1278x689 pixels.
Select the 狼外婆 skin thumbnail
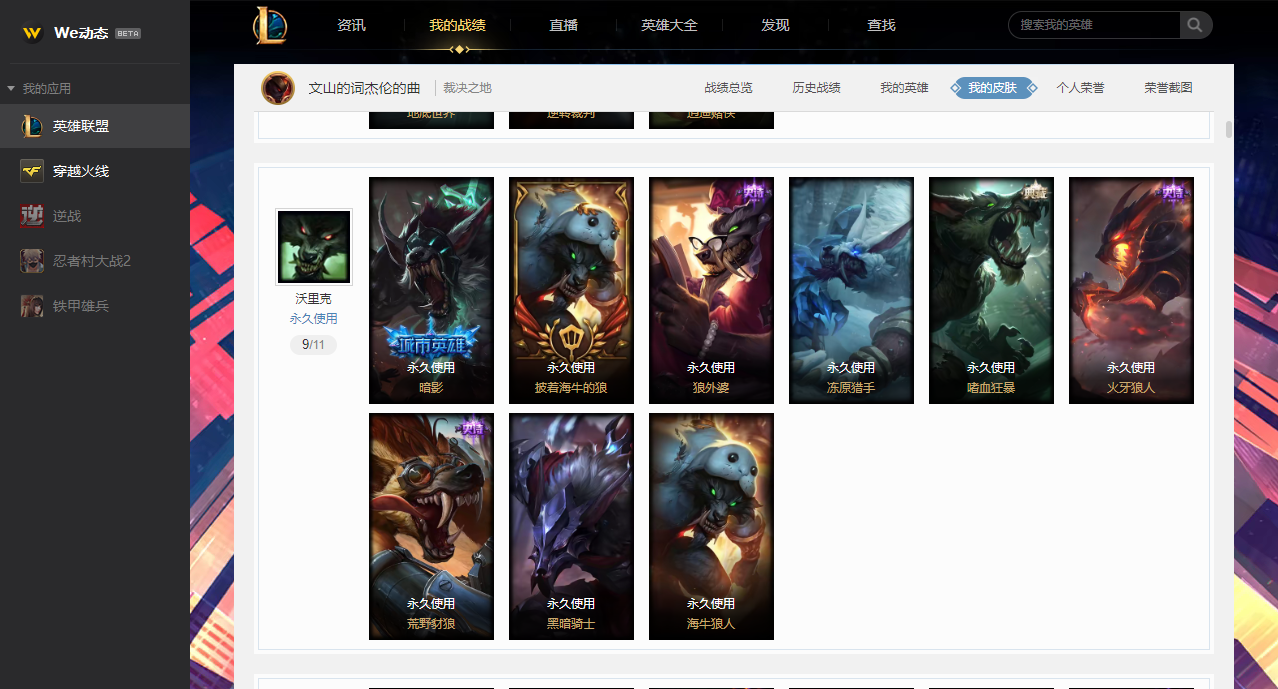point(711,290)
